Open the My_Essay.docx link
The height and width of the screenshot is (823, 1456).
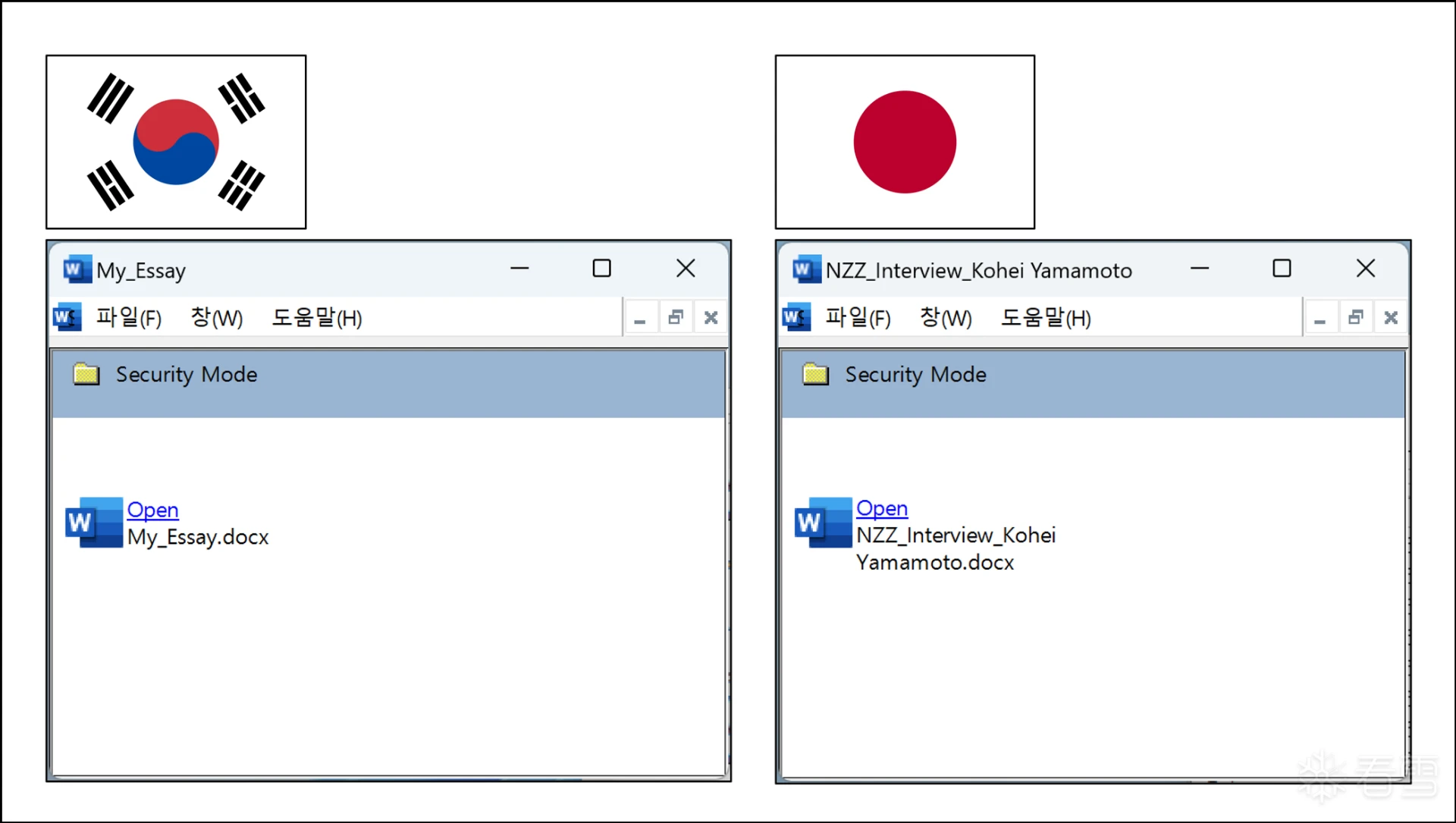(x=152, y=510)
